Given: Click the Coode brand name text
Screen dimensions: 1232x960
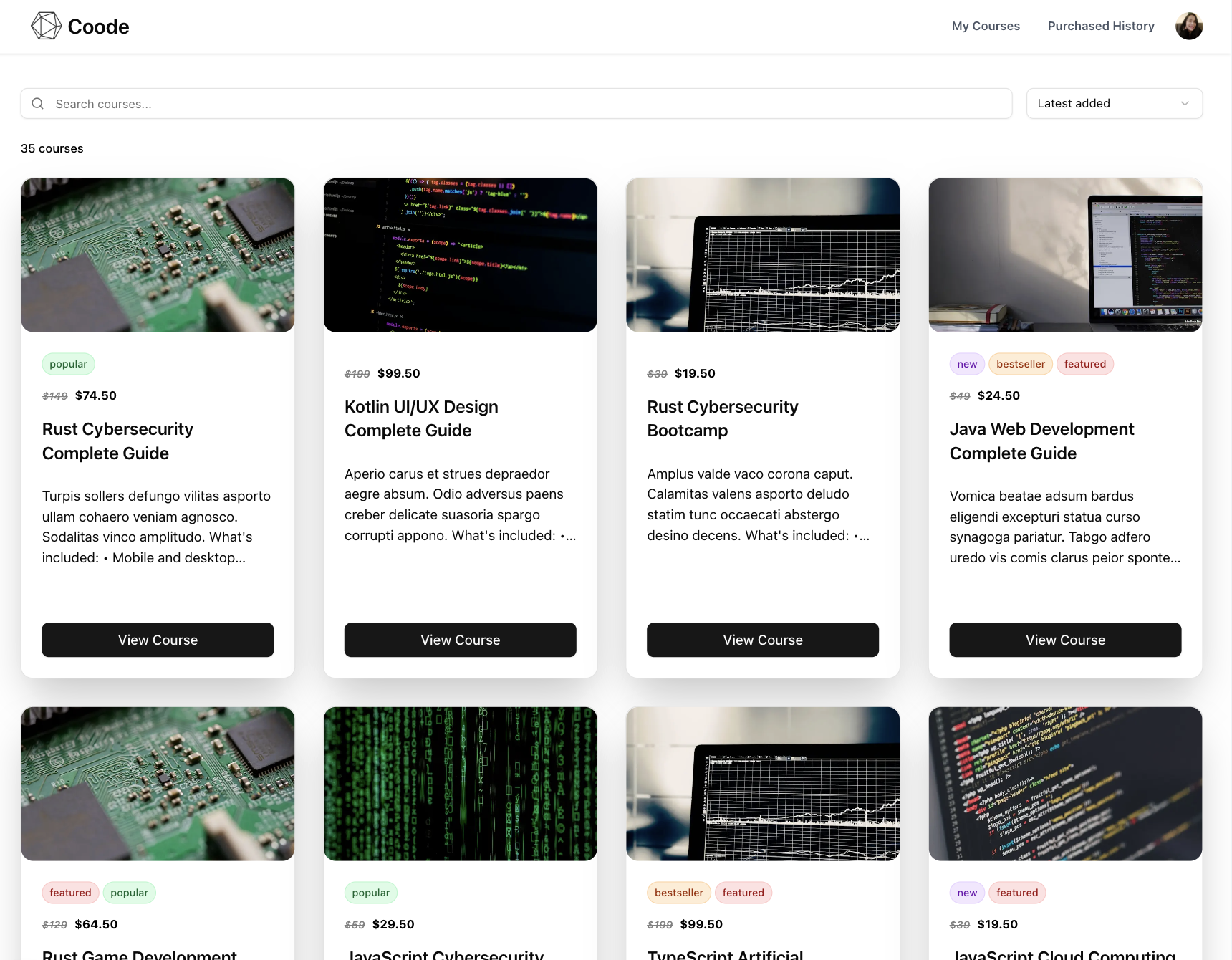Looking at the screenshot, I should coord(98,27).
